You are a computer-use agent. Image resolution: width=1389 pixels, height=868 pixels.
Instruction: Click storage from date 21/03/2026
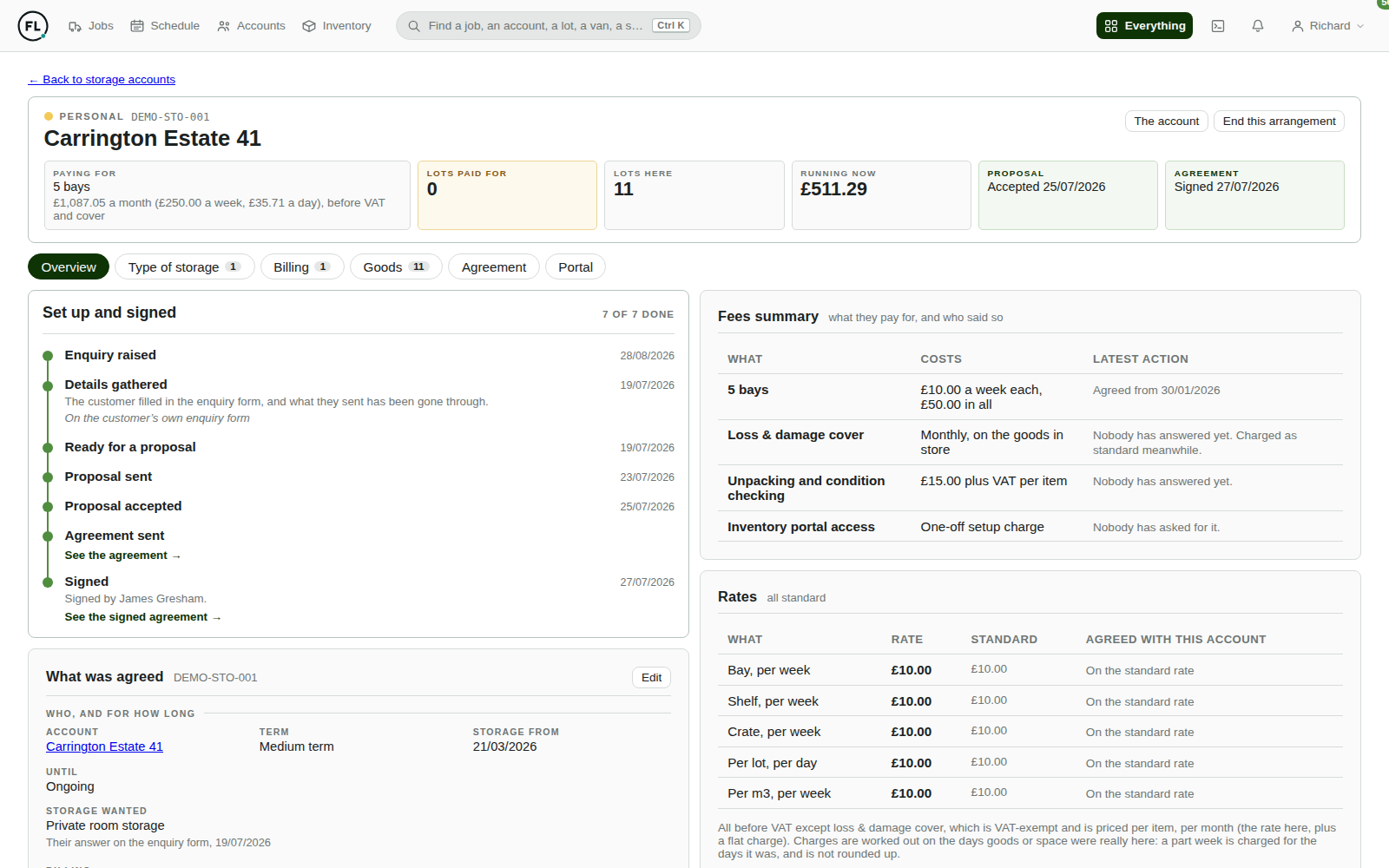click(504, 746)
